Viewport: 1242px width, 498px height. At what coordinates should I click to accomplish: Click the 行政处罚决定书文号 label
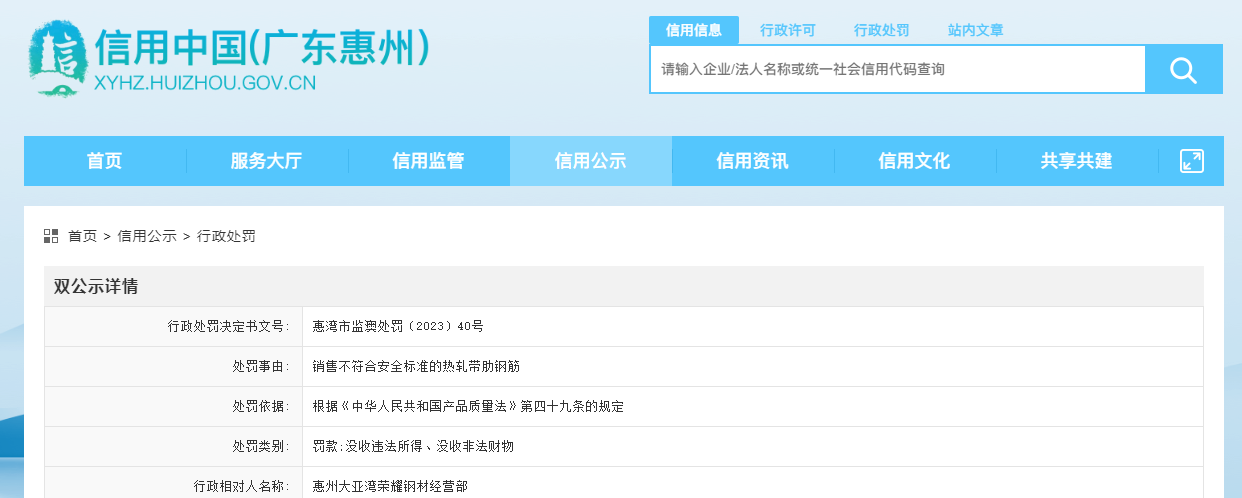[229, 326]
